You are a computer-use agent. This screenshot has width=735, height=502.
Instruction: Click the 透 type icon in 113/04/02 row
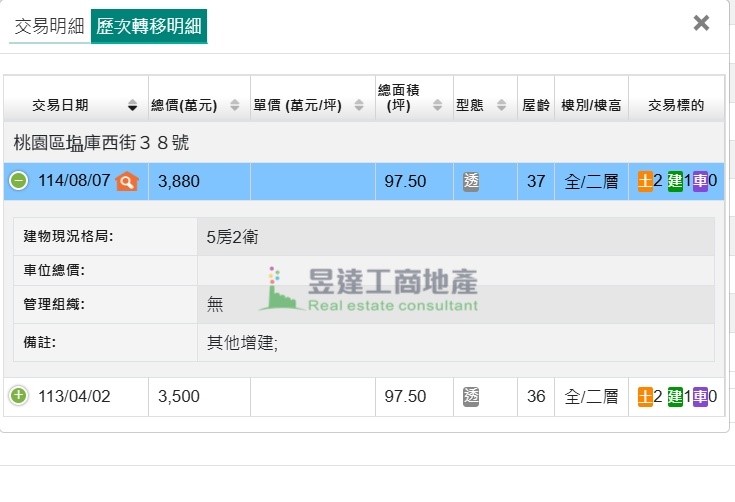[472, 396]
